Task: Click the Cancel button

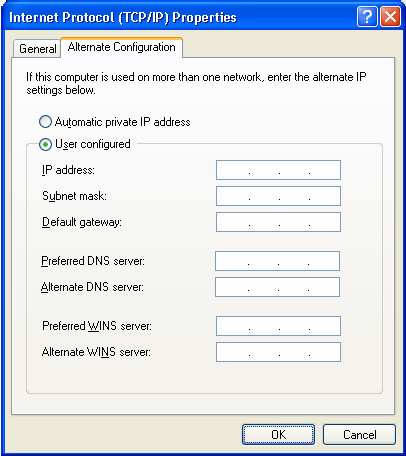Action: (x=359, y=435)
